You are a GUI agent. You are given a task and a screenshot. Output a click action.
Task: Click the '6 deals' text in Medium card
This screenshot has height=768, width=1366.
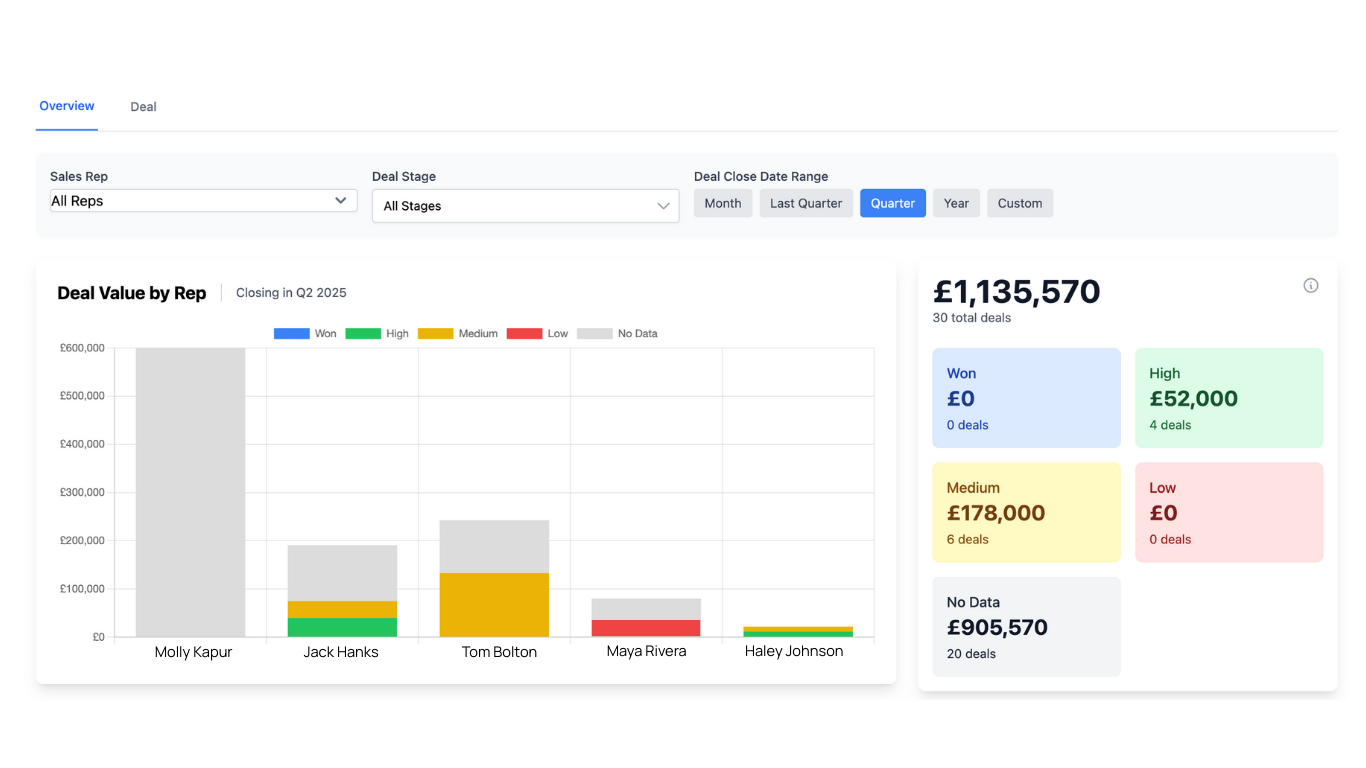[967, 539]
